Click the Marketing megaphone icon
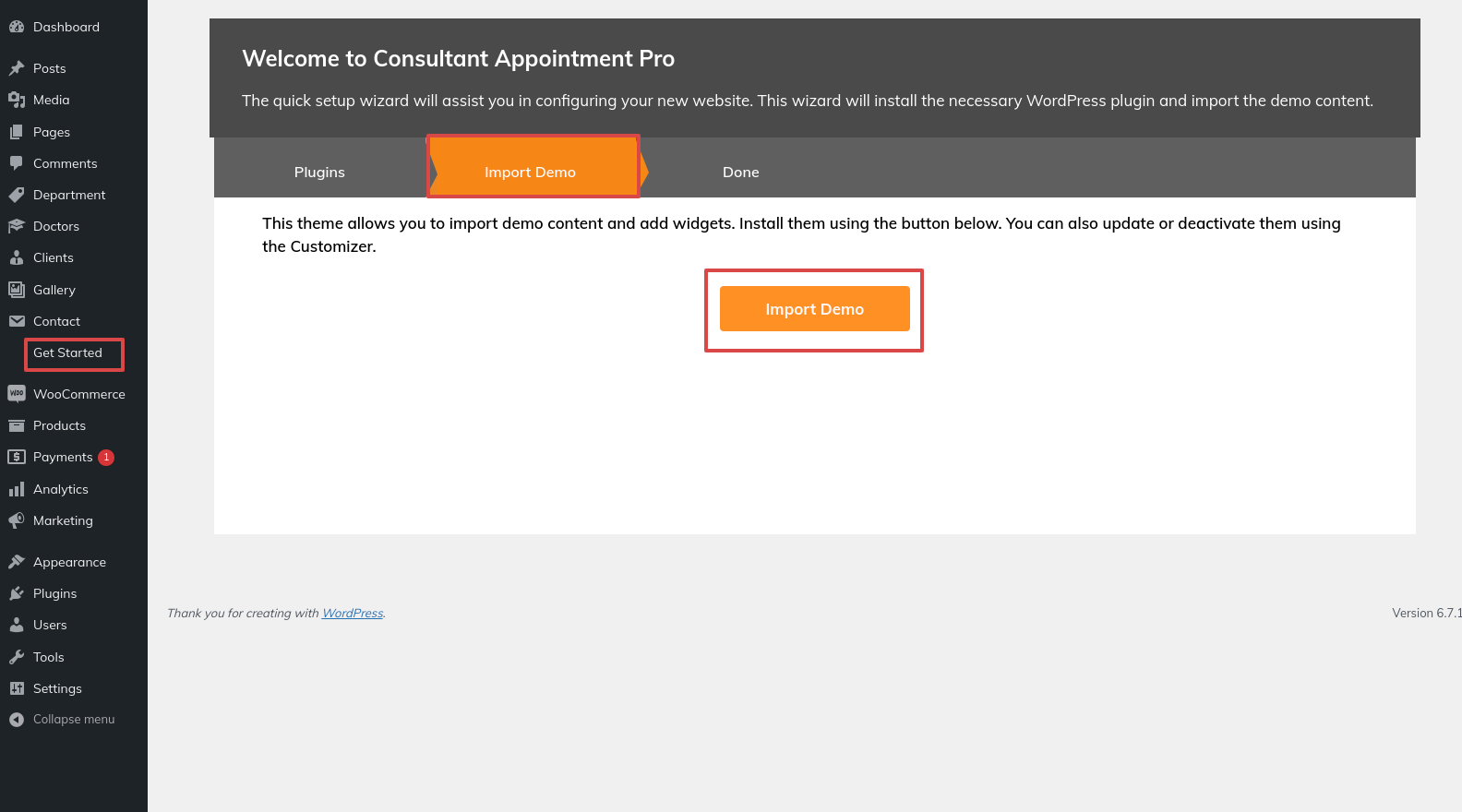The width and height of the screenshot is (1462, 812). 17,520
